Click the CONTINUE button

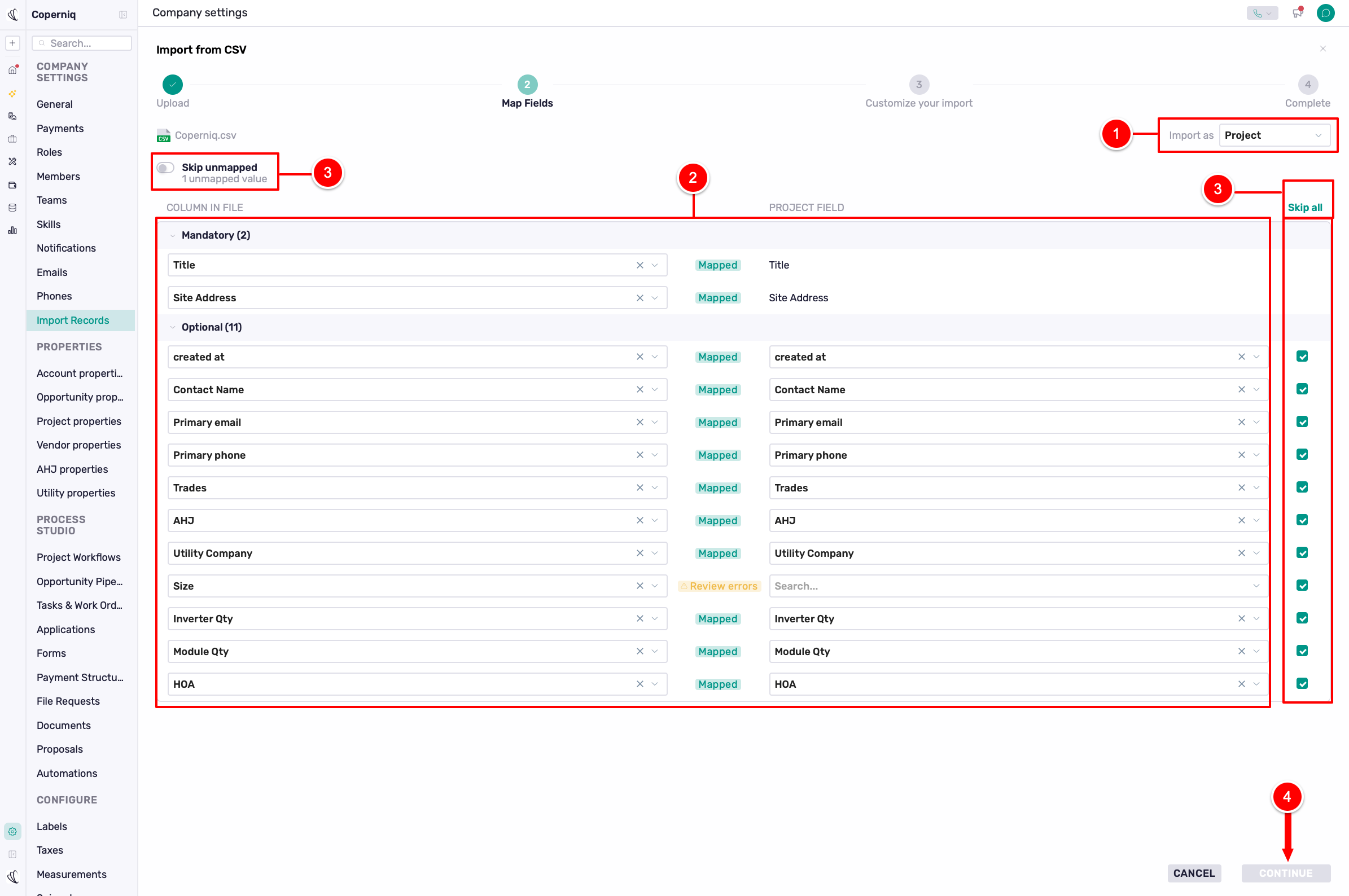(x=1286, y=873)
